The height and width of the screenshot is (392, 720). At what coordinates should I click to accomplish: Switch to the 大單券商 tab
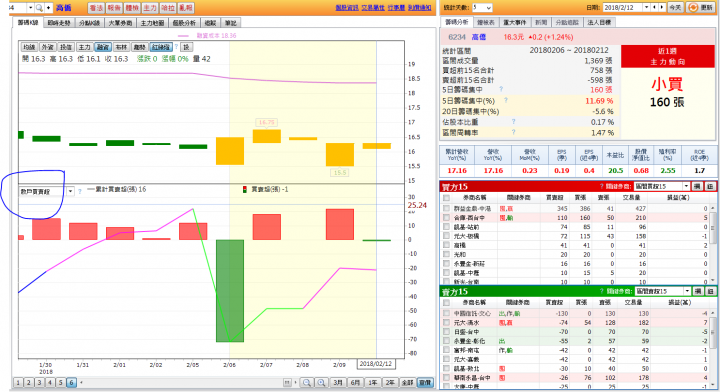click(x=120, y=22)
